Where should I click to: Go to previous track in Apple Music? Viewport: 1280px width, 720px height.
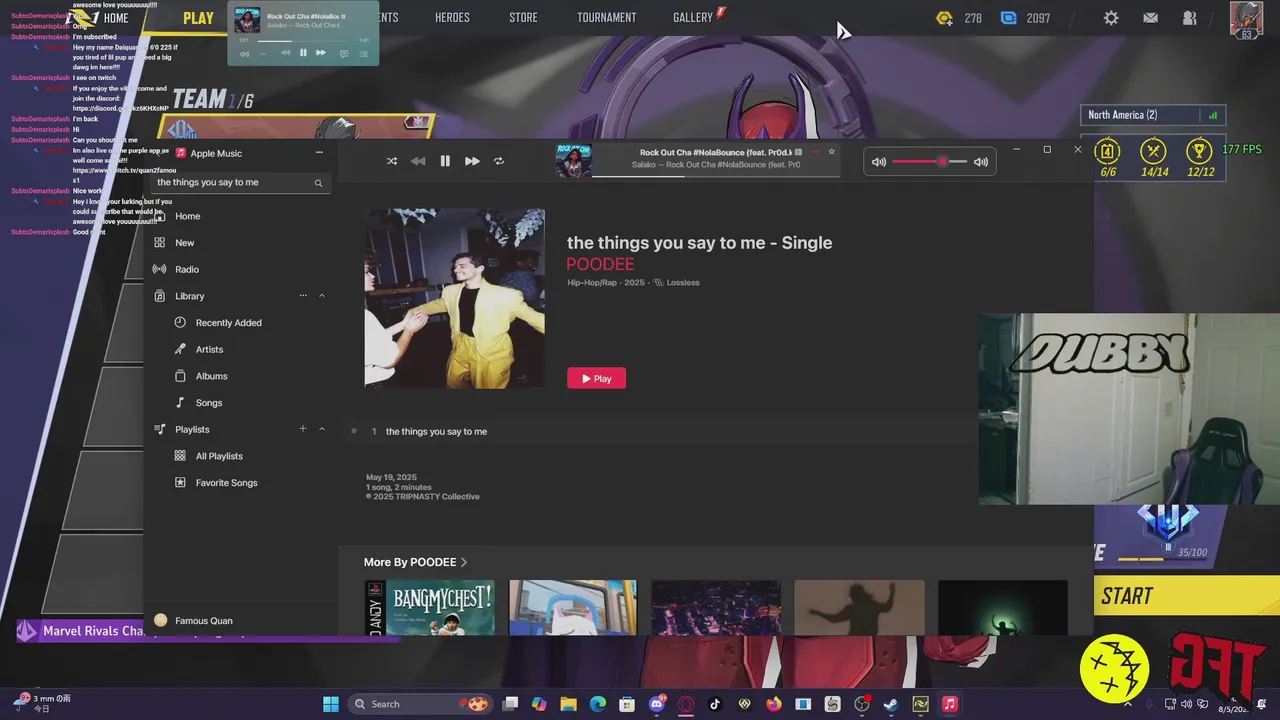pyautogui.click(x=418, y=161)
